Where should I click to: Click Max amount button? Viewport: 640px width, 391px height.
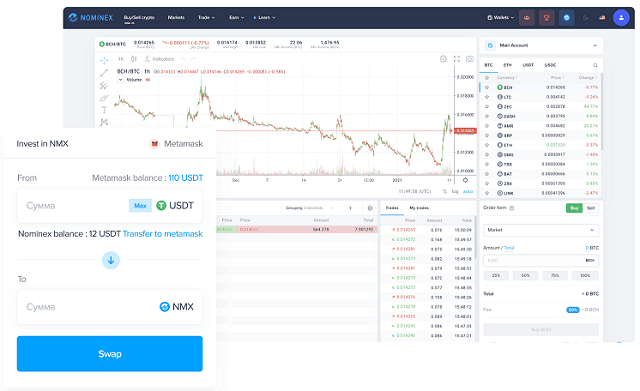pos(140,206)
